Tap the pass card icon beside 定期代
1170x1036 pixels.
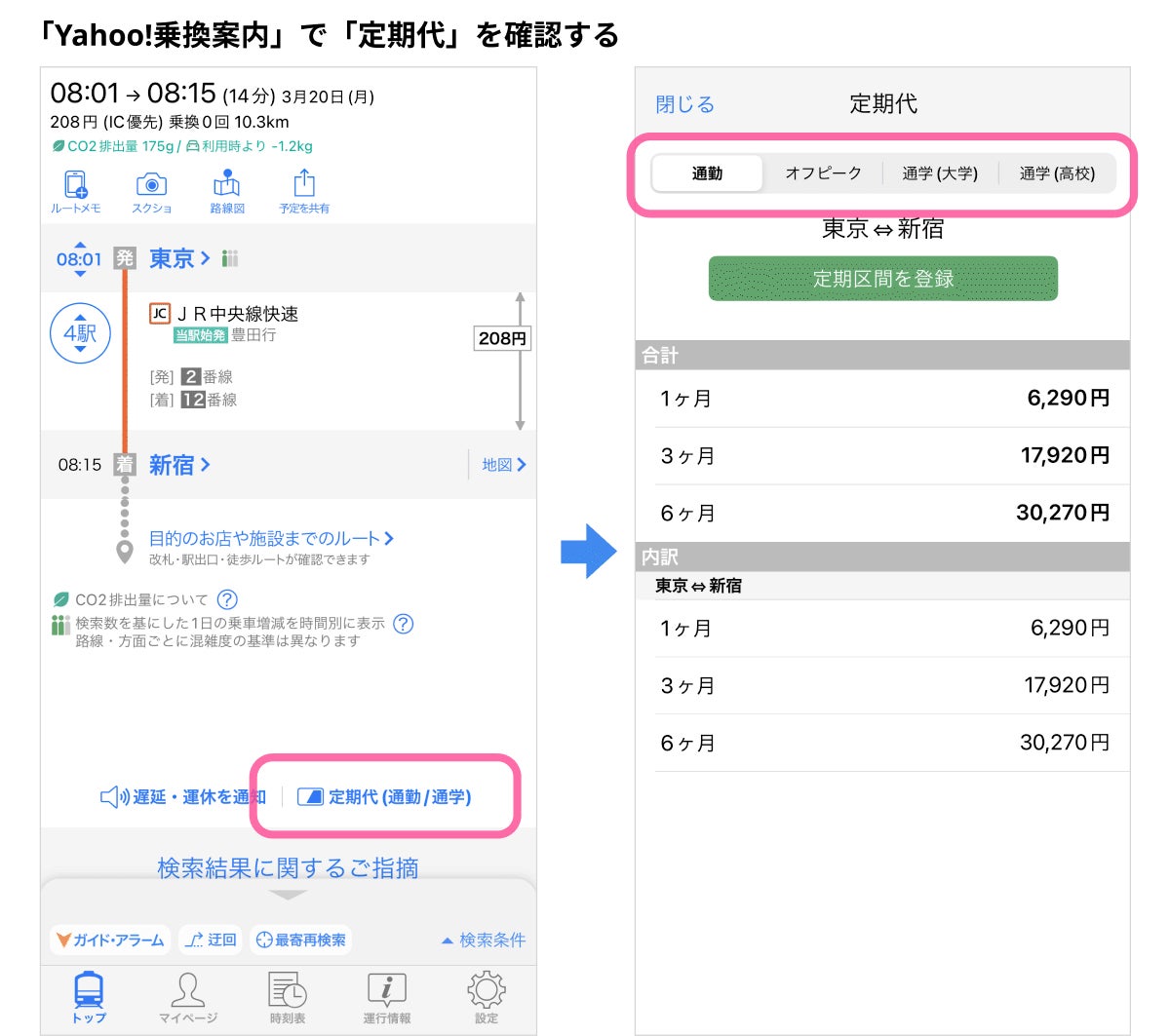(310, 797)
